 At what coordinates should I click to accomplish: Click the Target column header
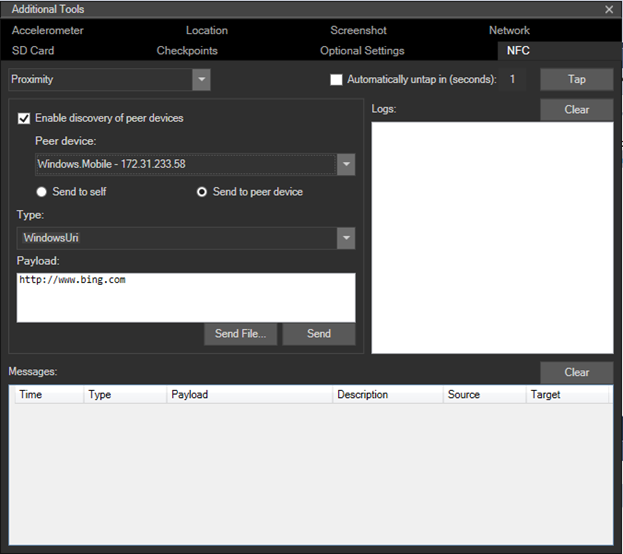coord(567,395)
